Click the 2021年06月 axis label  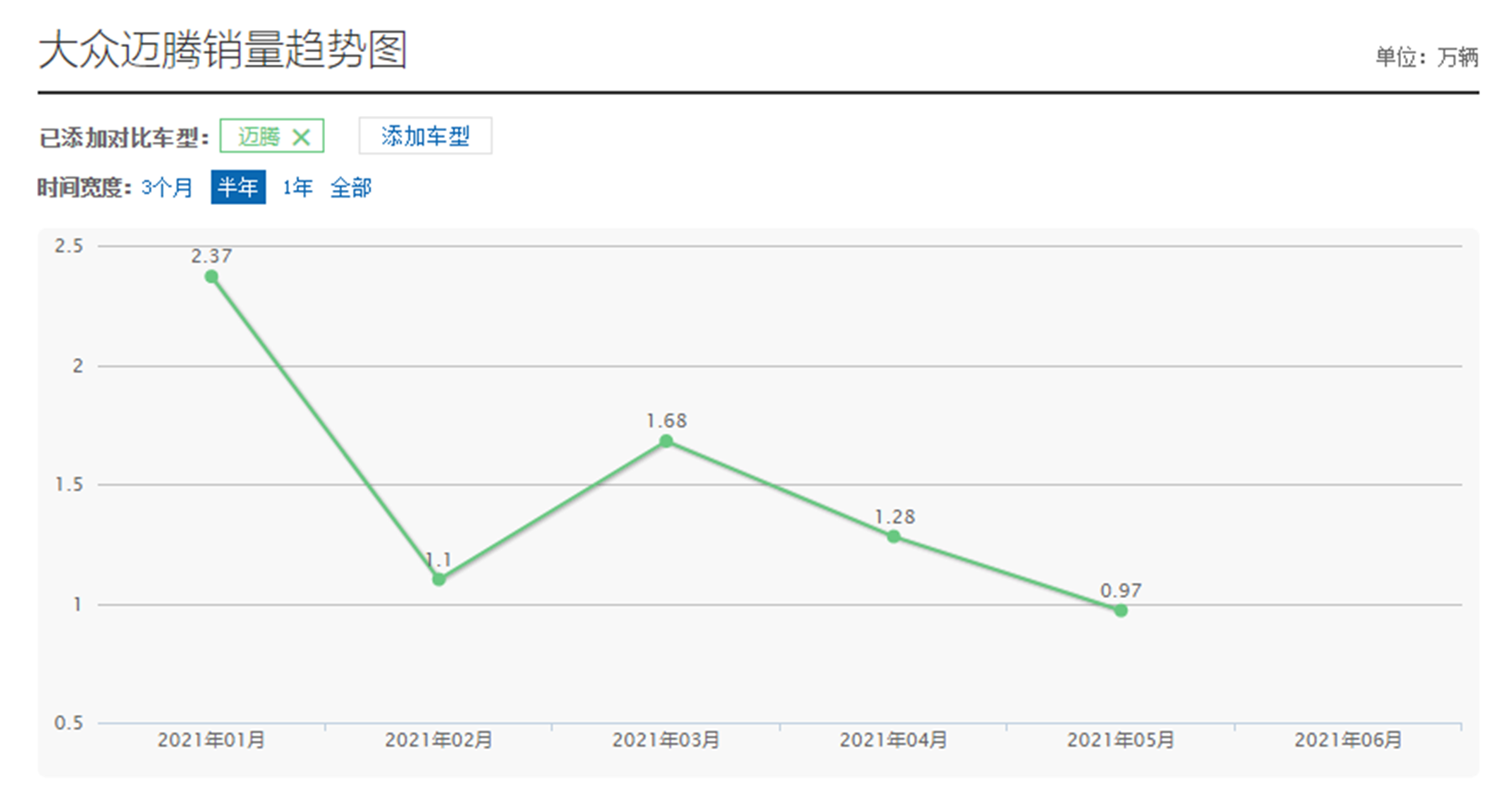coord(1348,740)
